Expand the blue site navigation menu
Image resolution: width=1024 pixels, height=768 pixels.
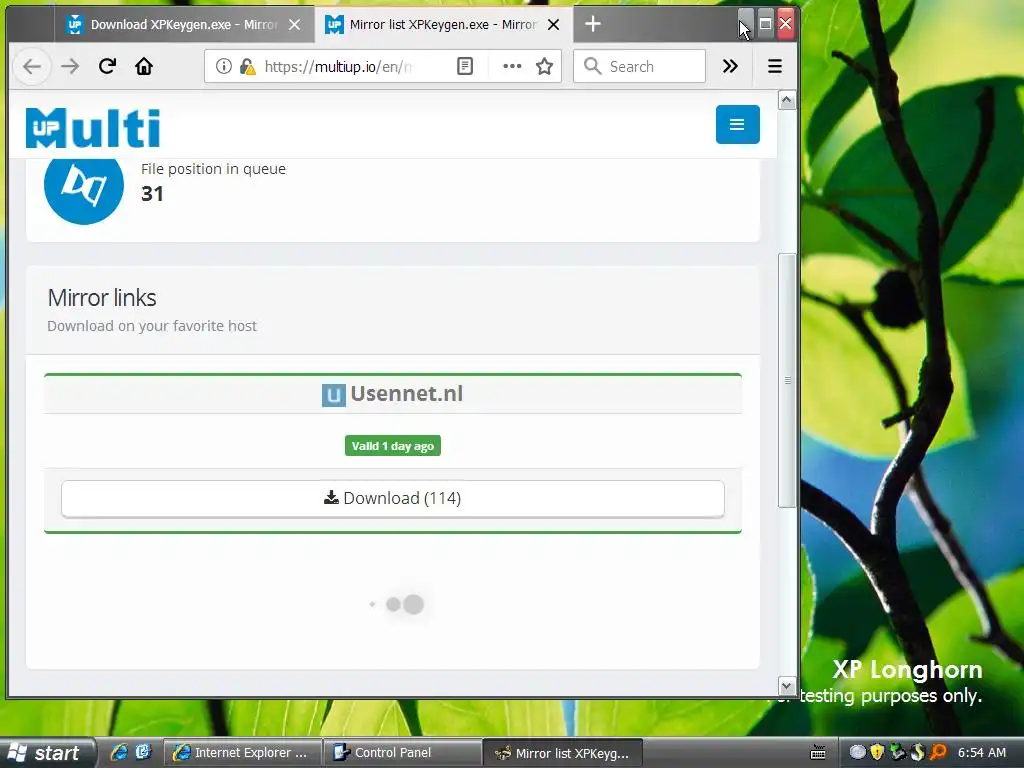point(737,125)
